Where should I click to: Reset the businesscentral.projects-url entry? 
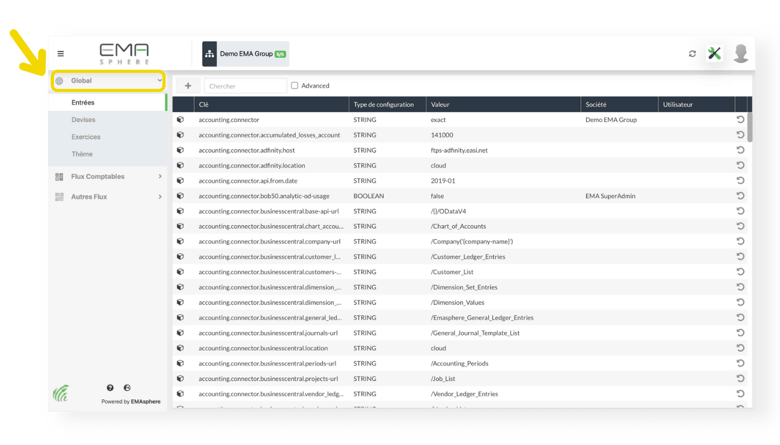[x=740, y=379]
